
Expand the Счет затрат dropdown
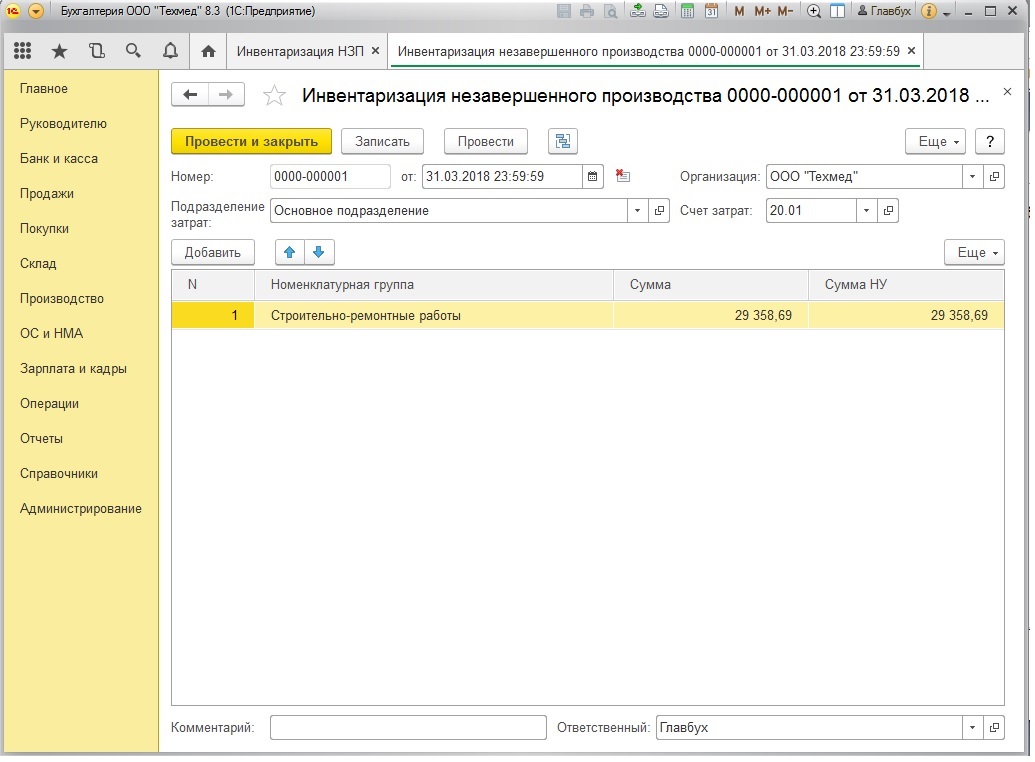tap(866, 211)
